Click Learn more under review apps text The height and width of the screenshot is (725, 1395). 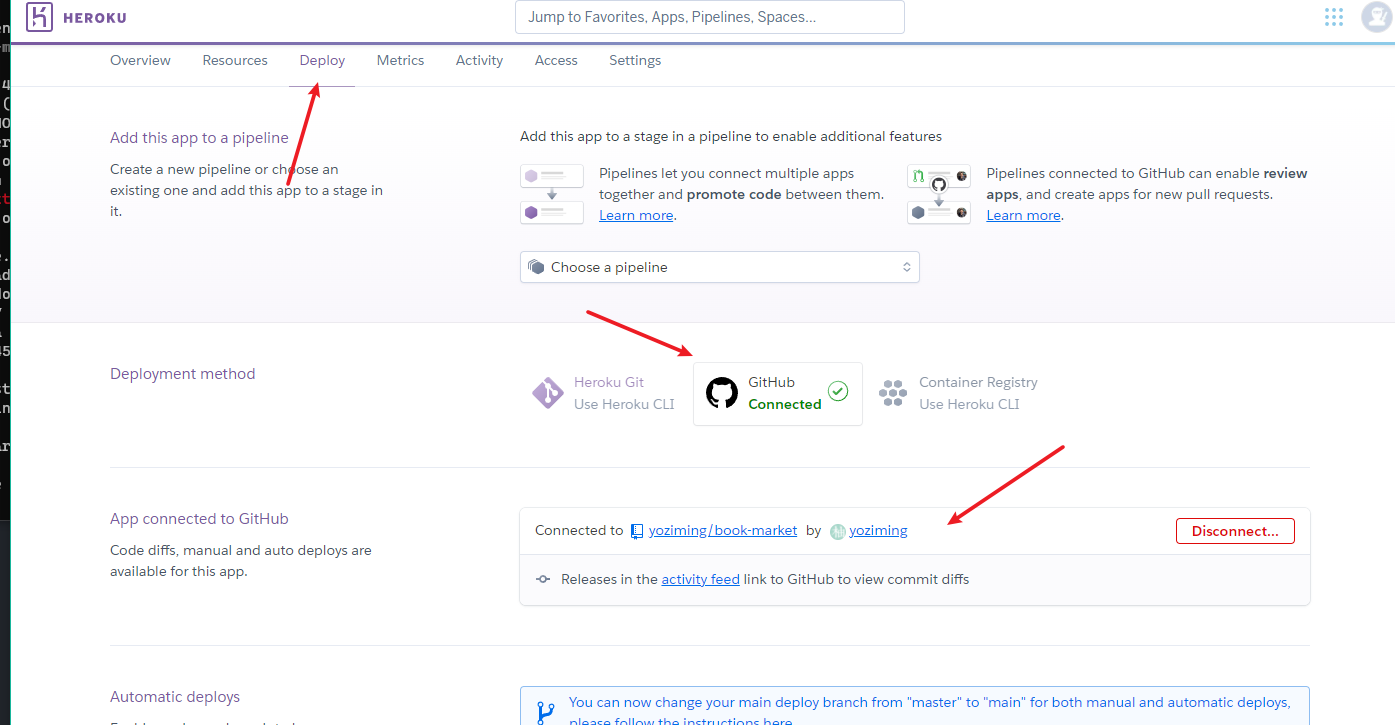tap(1023, 215)
